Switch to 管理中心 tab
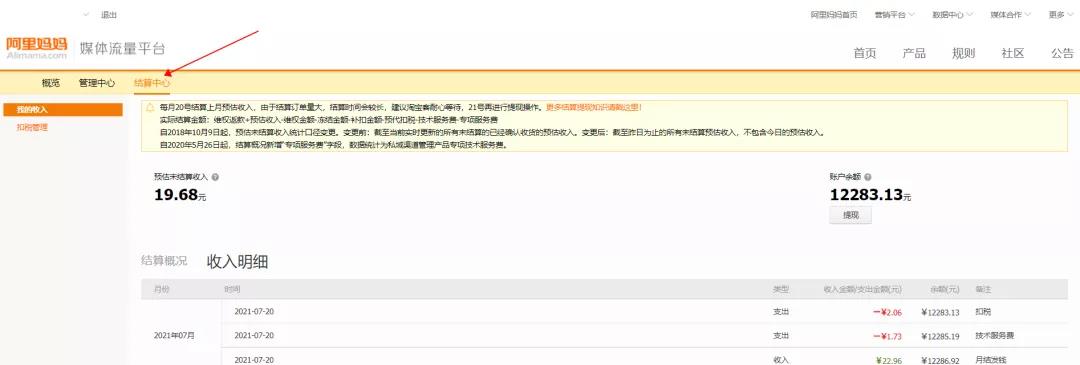 tap(97, 83)
